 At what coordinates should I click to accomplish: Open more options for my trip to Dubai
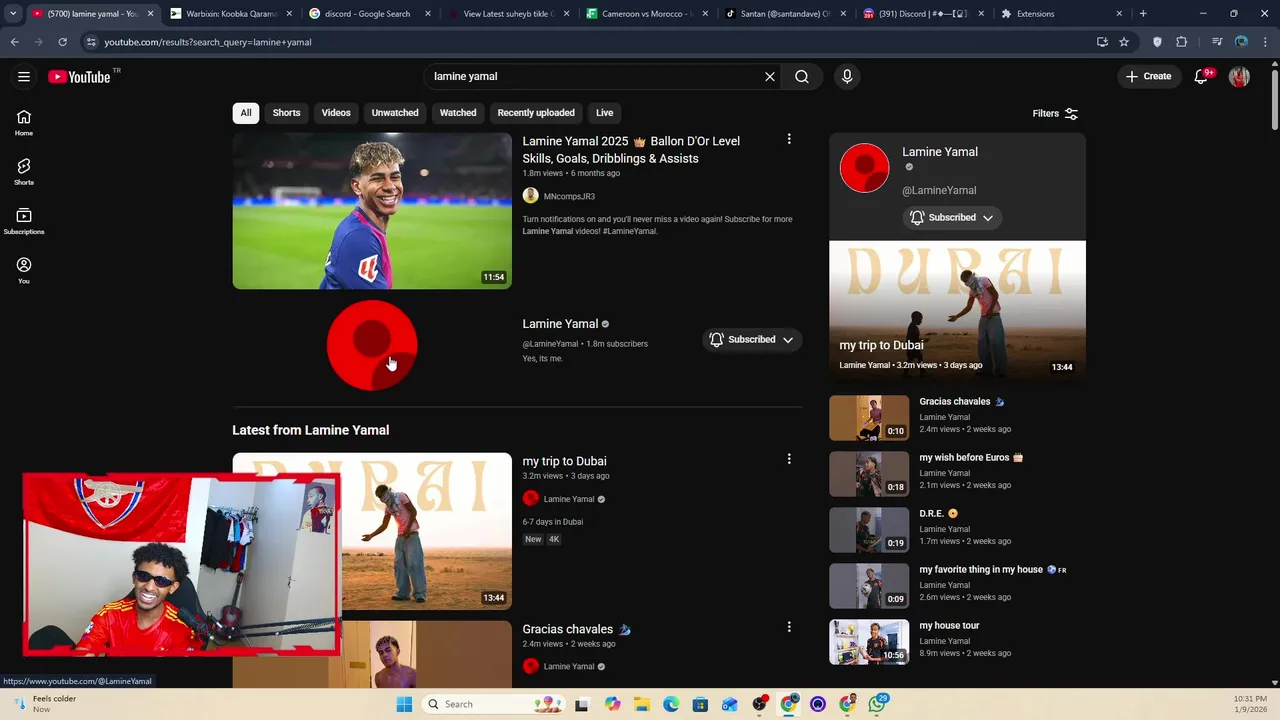click(789, 459)
